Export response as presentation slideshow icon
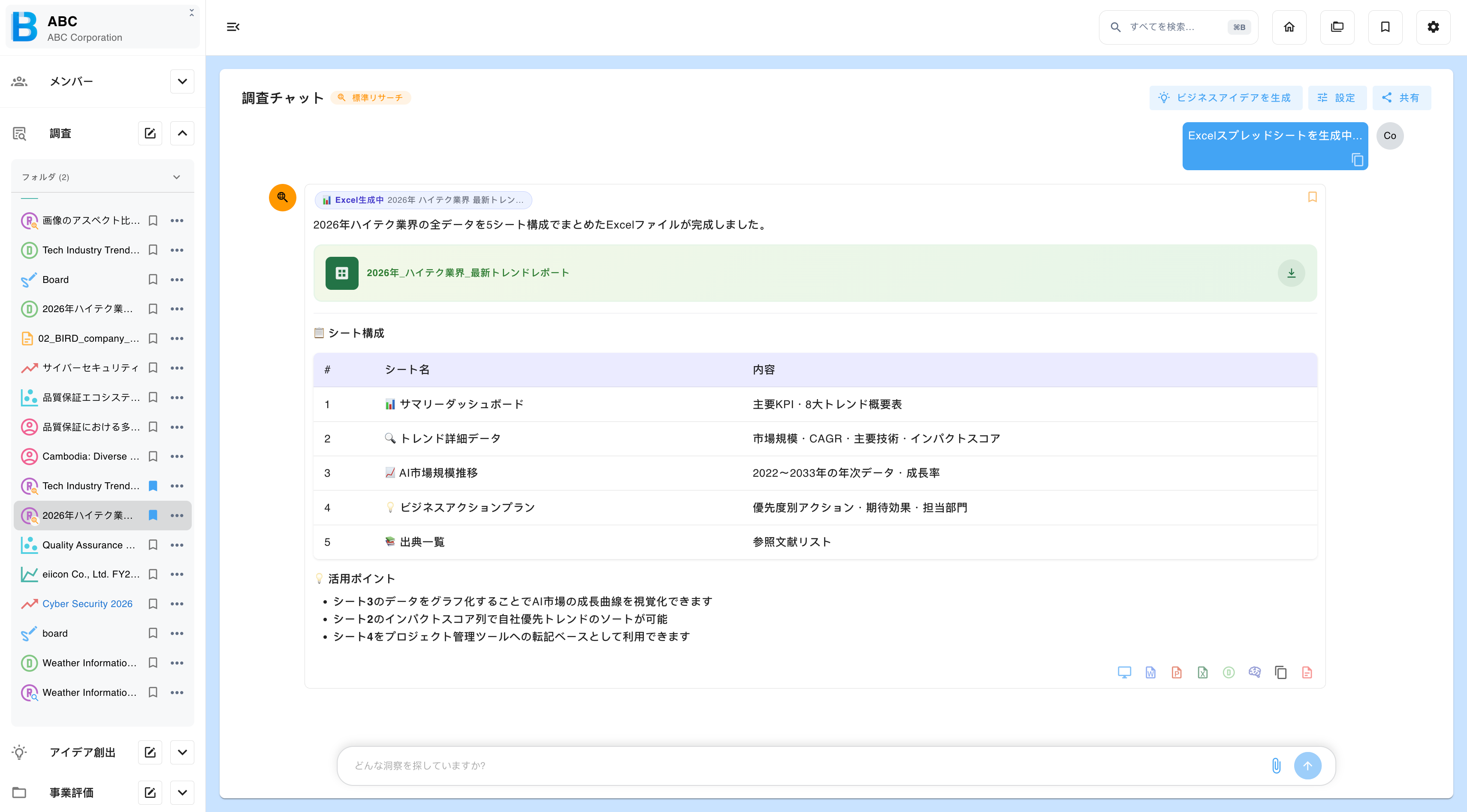Viewport: 1467px width, 812px height. (1124, 673)
